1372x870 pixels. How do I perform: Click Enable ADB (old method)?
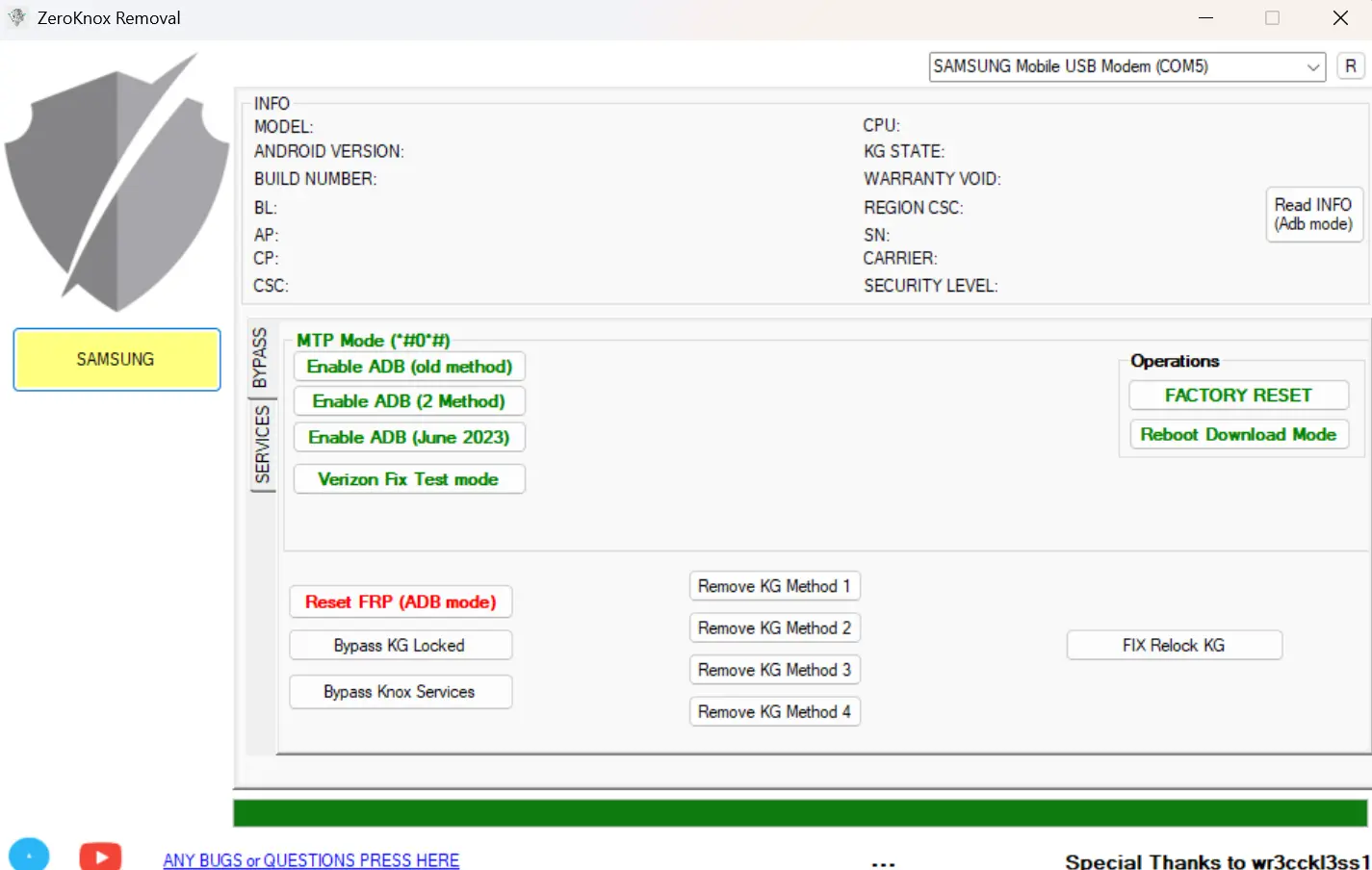pyautogui.click(x=409, y=367)
